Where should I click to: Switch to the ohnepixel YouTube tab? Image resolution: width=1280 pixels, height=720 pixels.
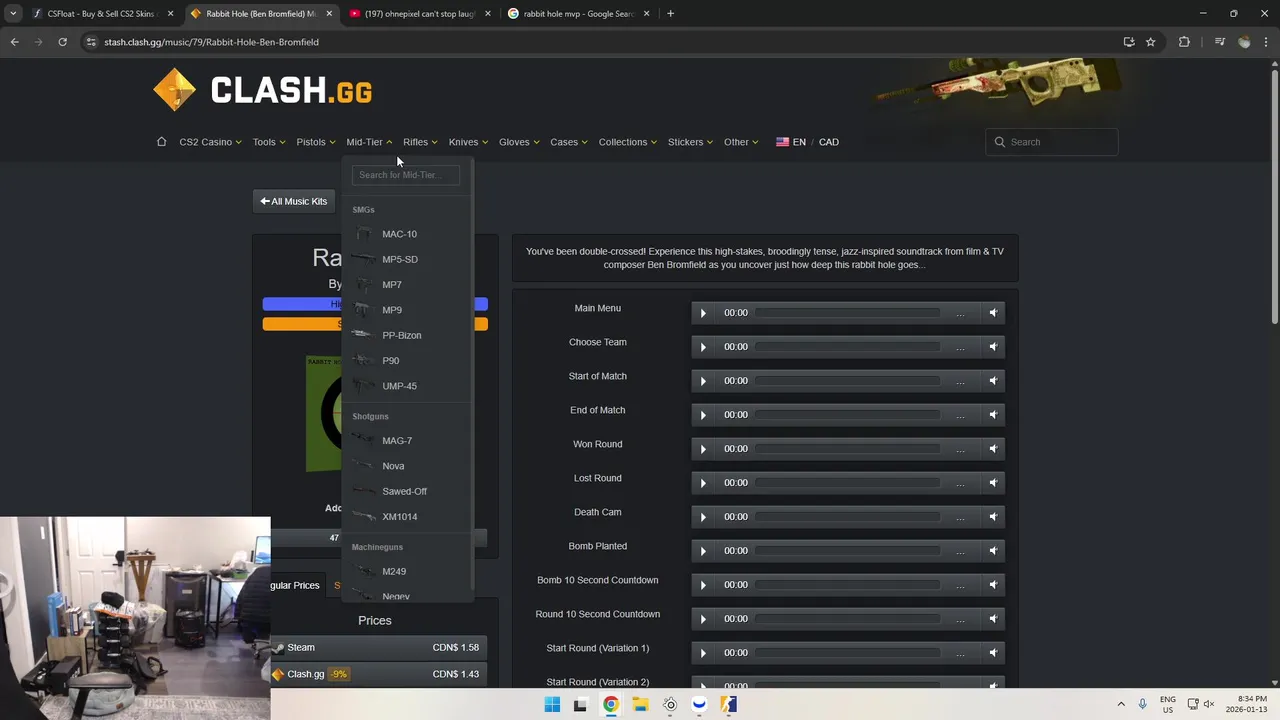tap(419, 14)
